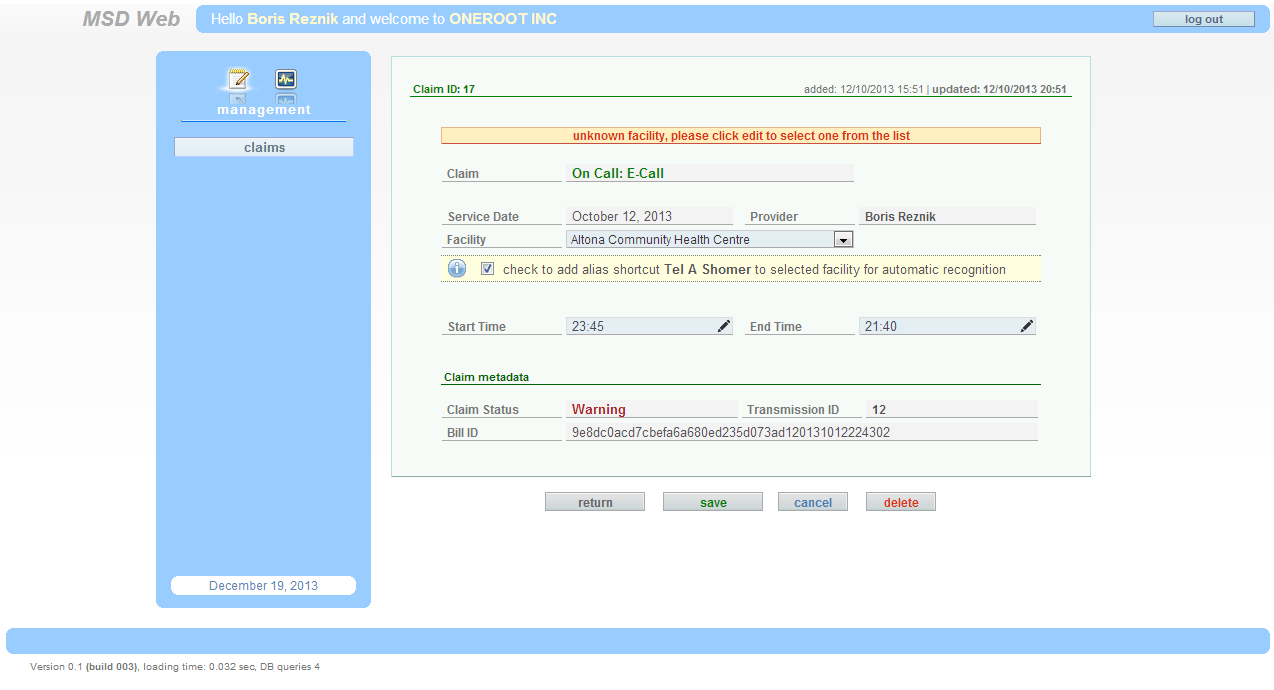
Task: Click the Bill ID hash value
Action: coord(731,432)
